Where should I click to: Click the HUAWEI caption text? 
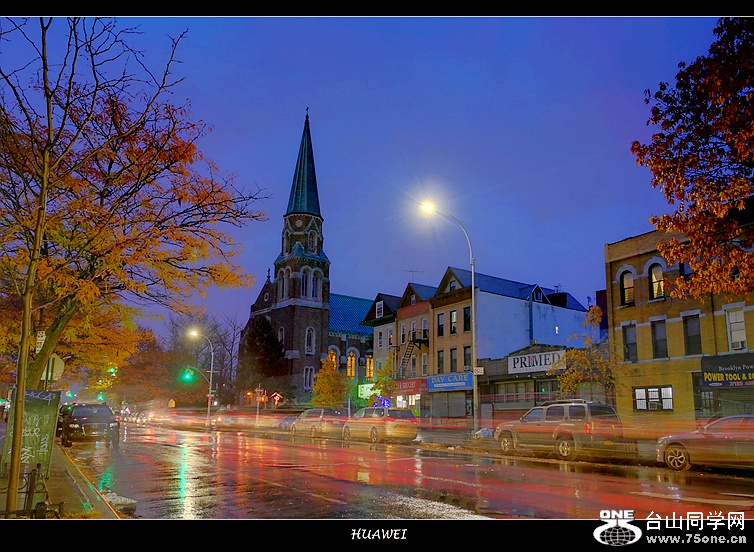[378, 534]
